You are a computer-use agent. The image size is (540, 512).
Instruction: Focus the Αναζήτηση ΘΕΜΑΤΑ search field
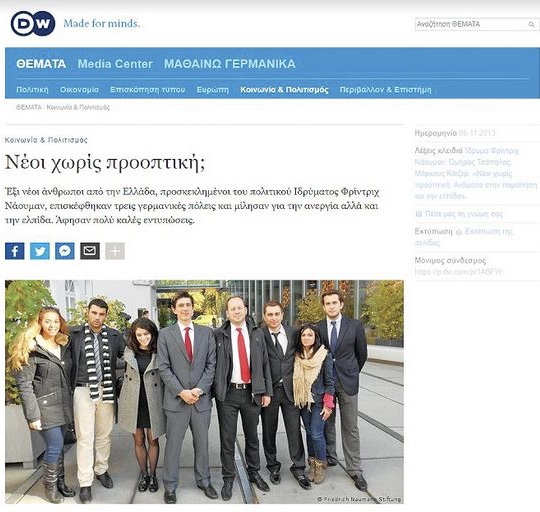click(x=477, y=24)
